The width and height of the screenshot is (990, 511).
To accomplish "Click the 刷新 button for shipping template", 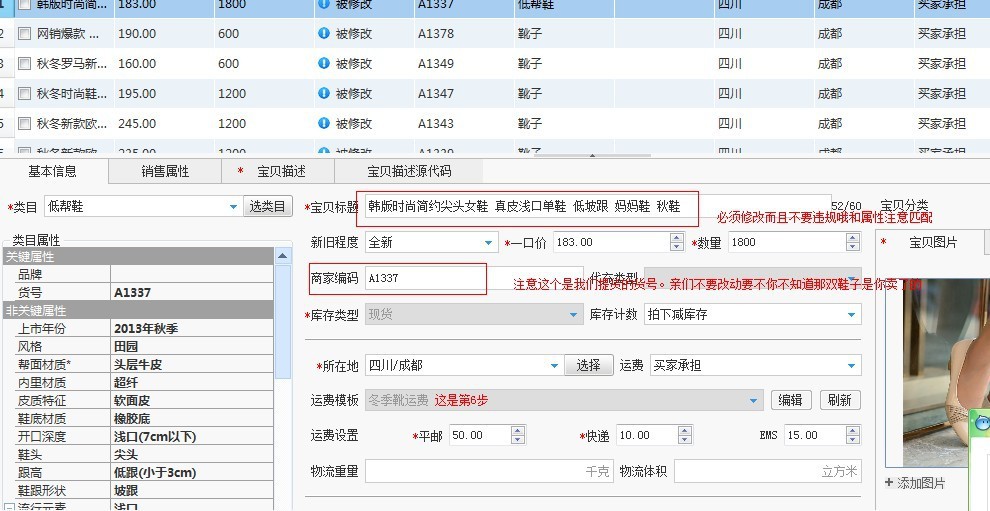I will [839, 400].
